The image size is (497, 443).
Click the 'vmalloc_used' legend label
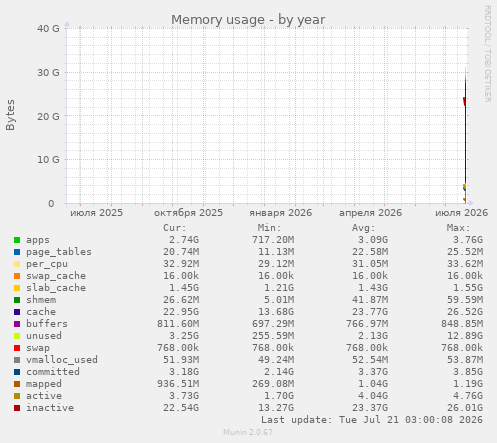62,360
